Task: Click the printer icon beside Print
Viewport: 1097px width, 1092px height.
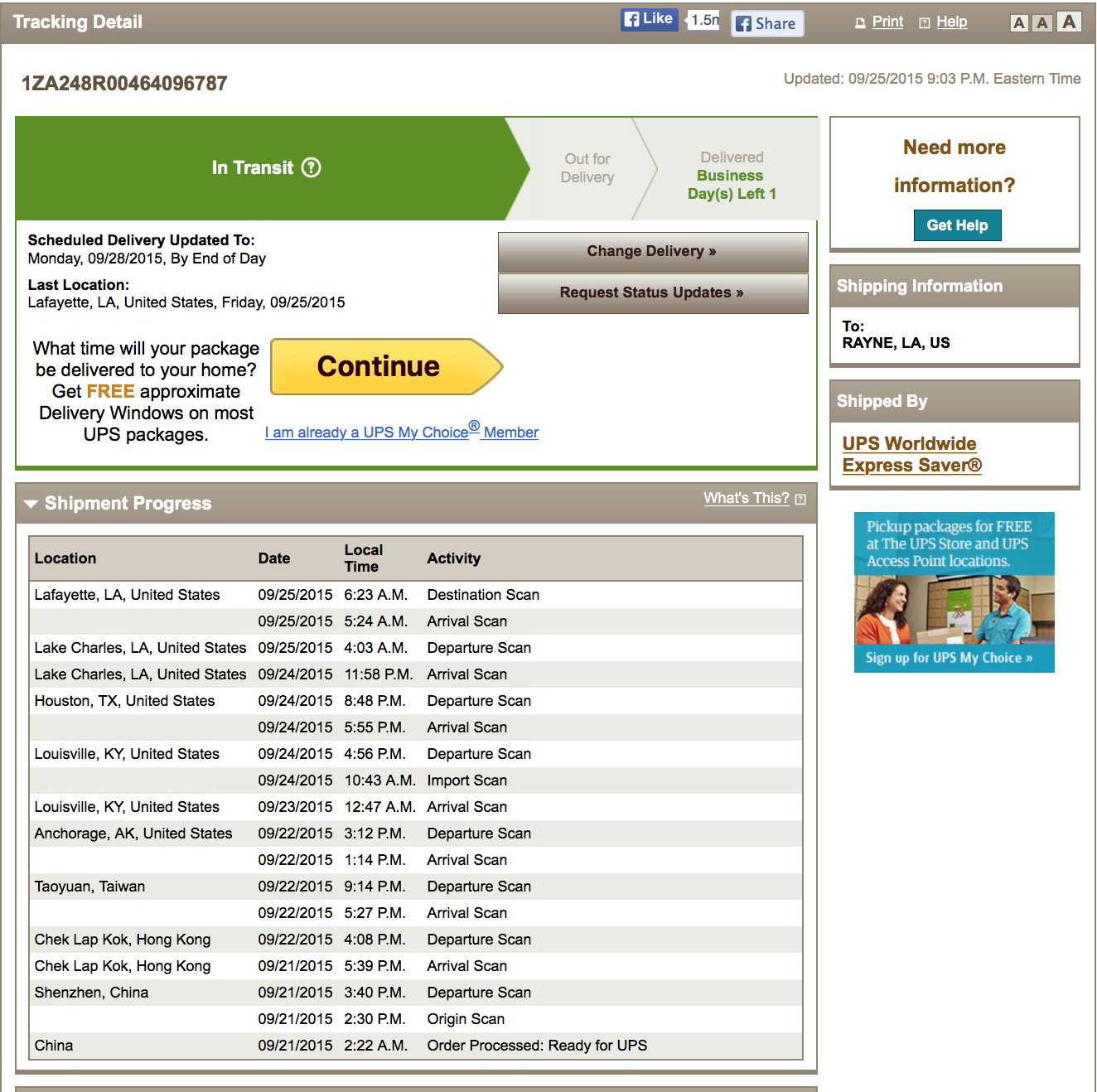Action: 860,23
